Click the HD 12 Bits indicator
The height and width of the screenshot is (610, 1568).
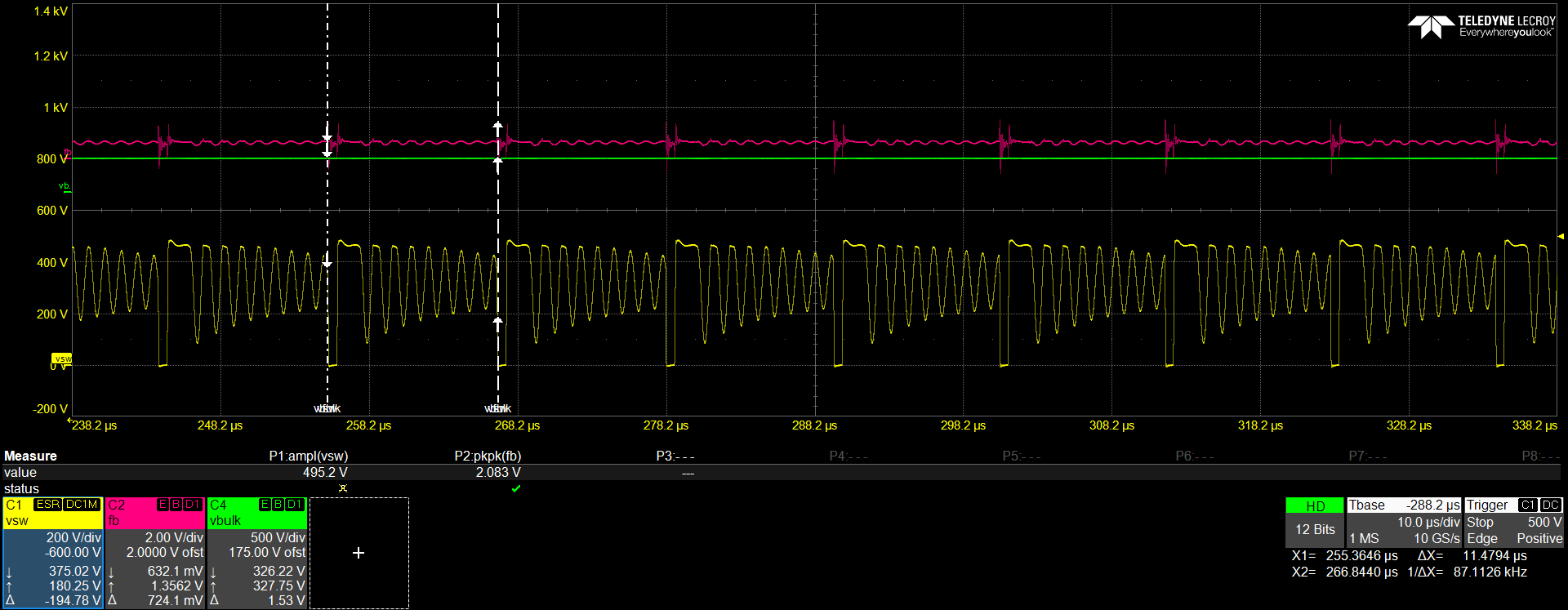tap(1315, 522)
